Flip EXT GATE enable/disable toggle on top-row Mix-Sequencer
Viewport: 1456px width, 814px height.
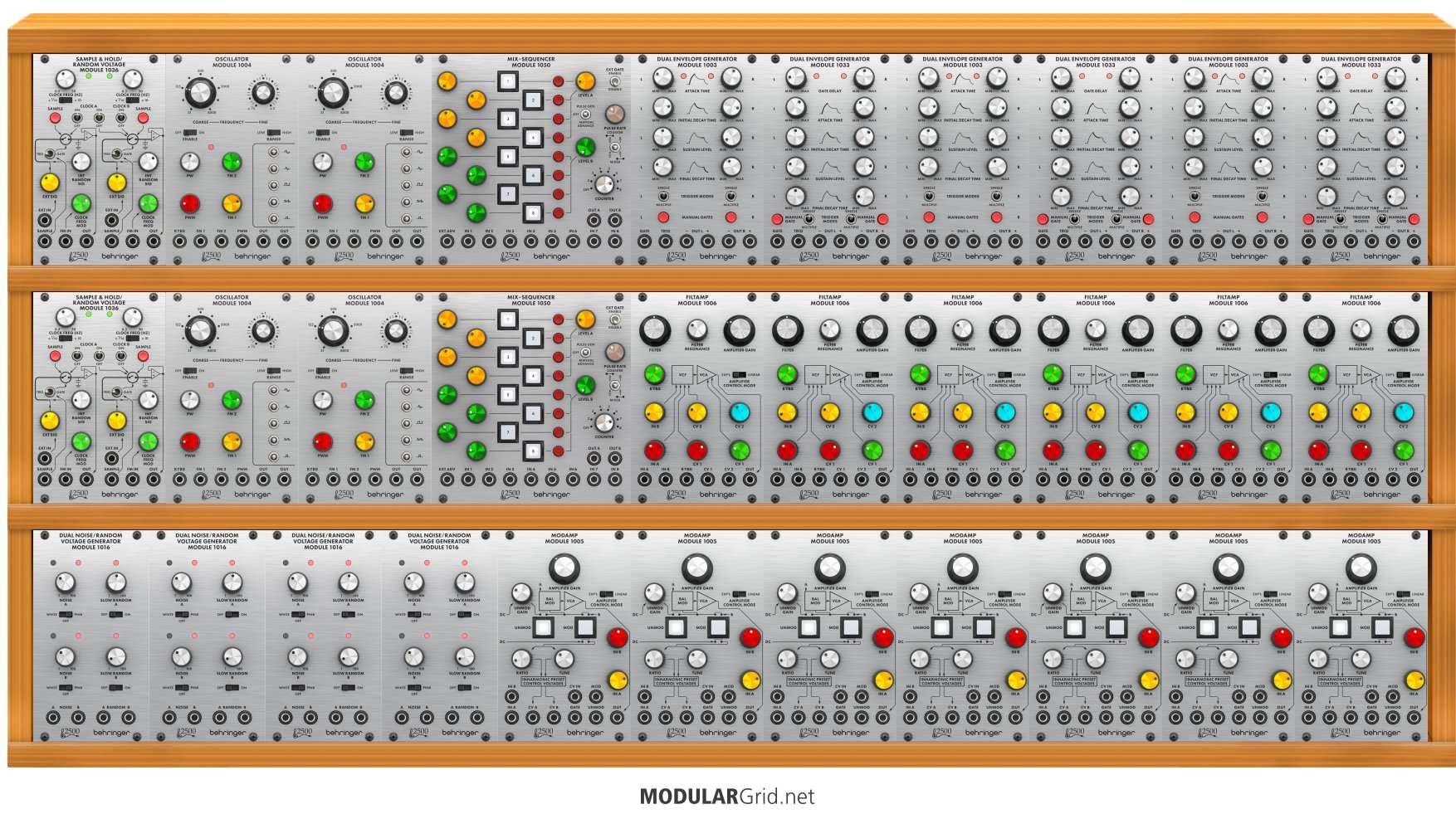[x=615, y=81]
